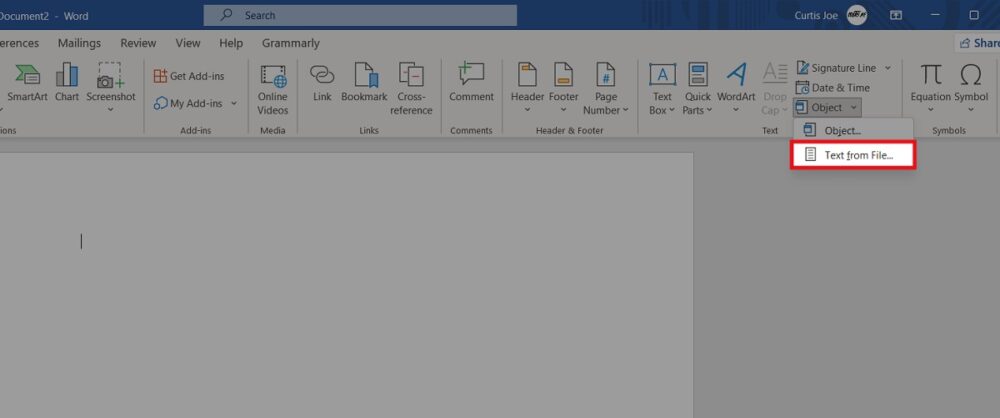
Task: Expand the Equation dropdown arrow
Action: [x=930, y=110]
